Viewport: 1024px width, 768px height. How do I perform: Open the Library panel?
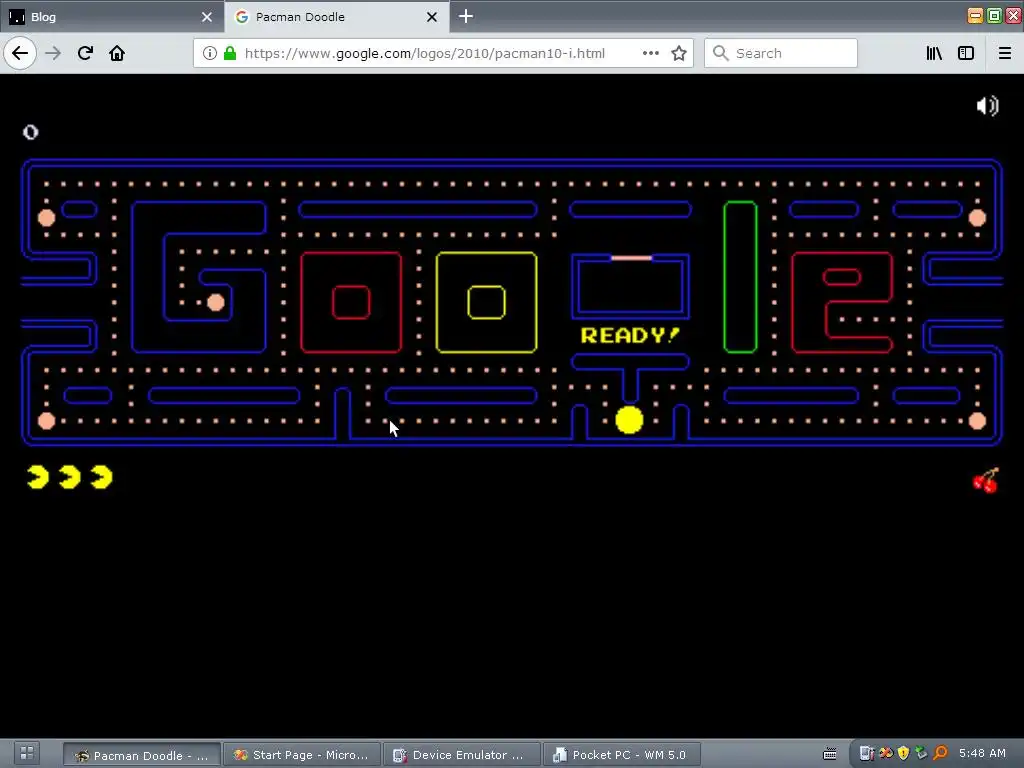coord(934,53)
